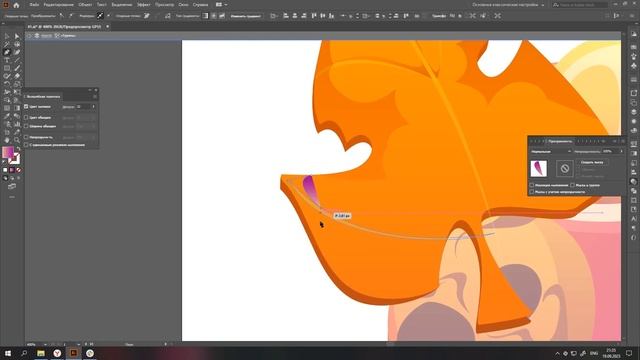Click Make Mask button in Transparency panel
Screen dimensions: 640x360
(x=592, y=162)
